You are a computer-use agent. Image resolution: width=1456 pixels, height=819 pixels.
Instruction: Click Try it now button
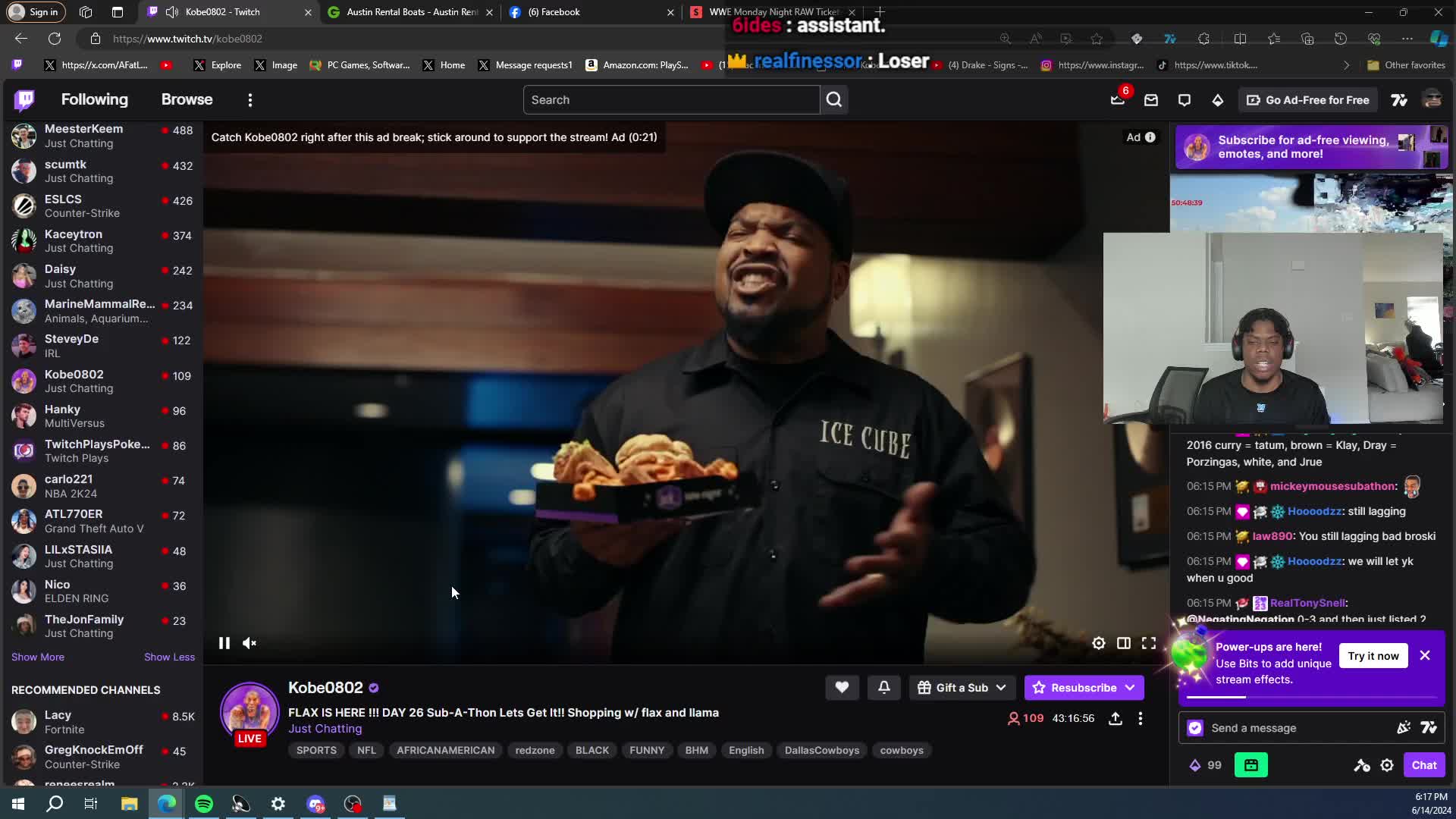pyautogui.click(x=1373, y=656)
